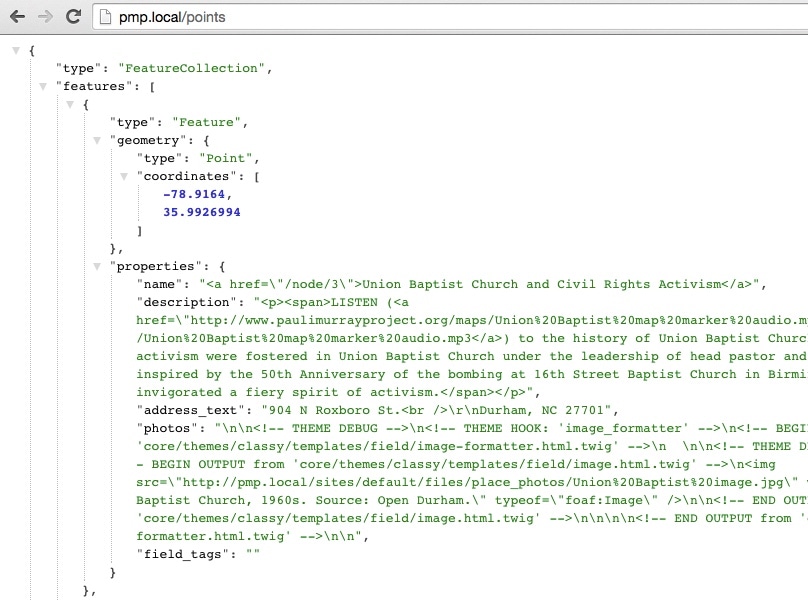This screenshot has height=601, width=808.
Task: Click the "geometry" key label
Action: point(148,141)
